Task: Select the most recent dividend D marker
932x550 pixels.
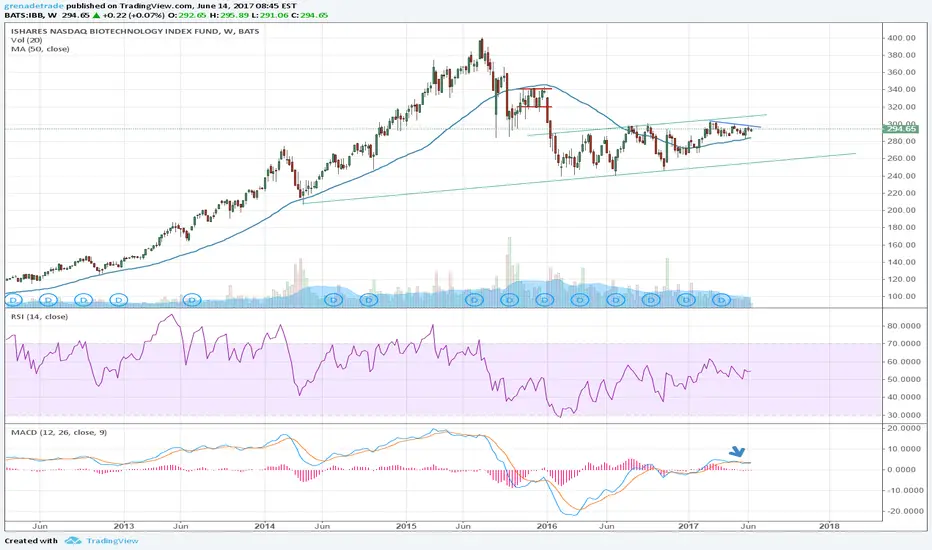Action: tap(722, 300)
